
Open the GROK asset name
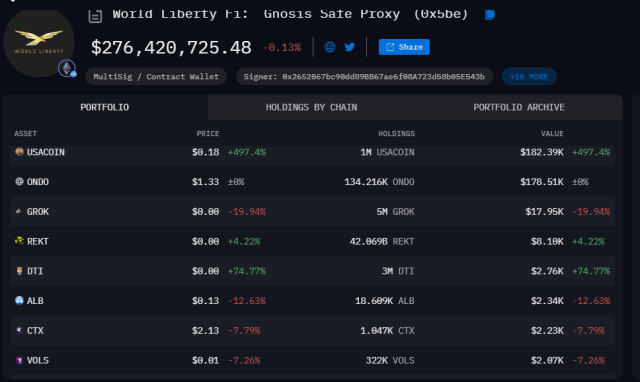coord(38,212)
